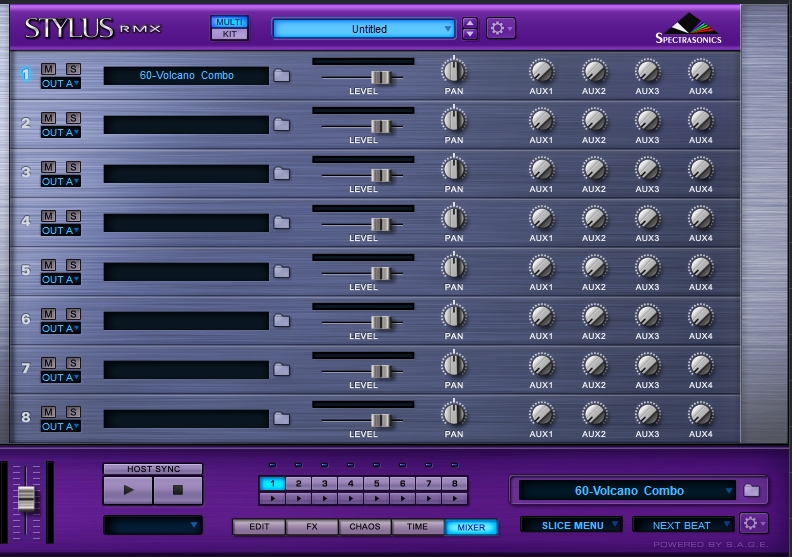Open the OUT A output menu for part 1

(61, 83)
